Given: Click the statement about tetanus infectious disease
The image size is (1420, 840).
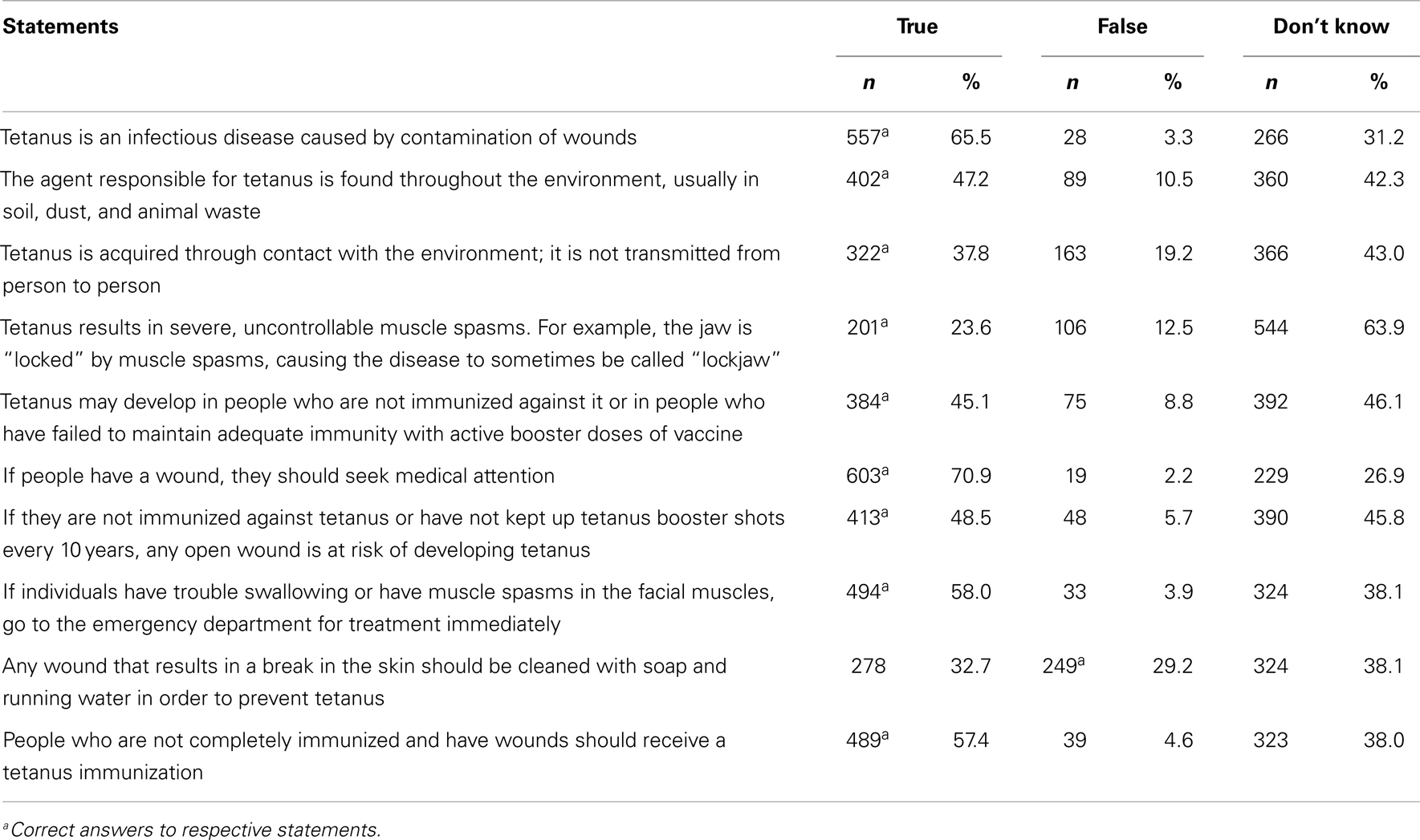Looking at the screenshot, I should point(319,137).
